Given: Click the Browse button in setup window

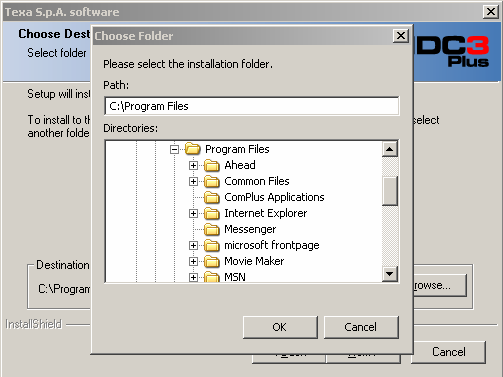Looking at the screenshot, I should click(x=440, y=285).
